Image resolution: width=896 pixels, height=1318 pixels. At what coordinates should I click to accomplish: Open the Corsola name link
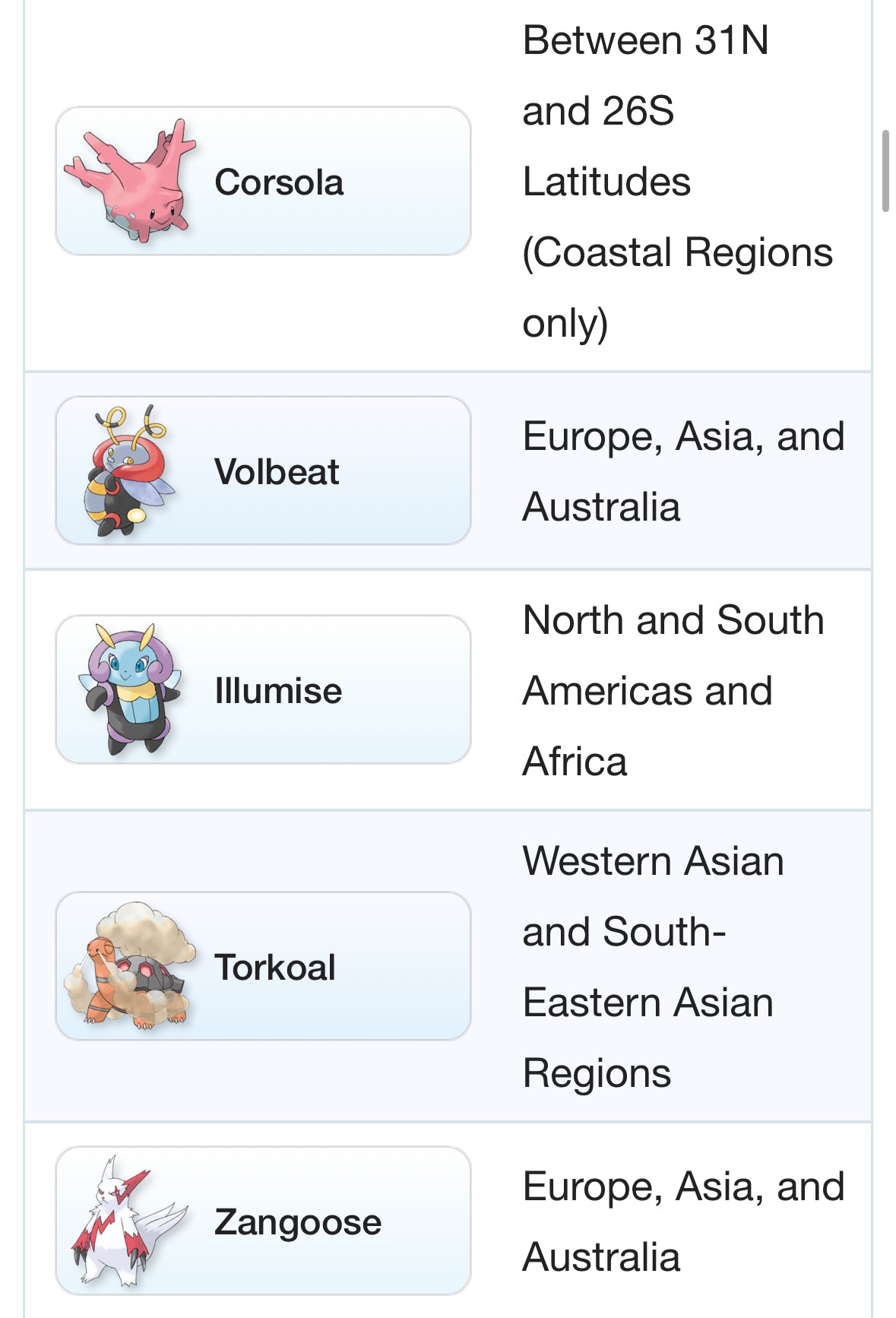click(x=279, y=182)
